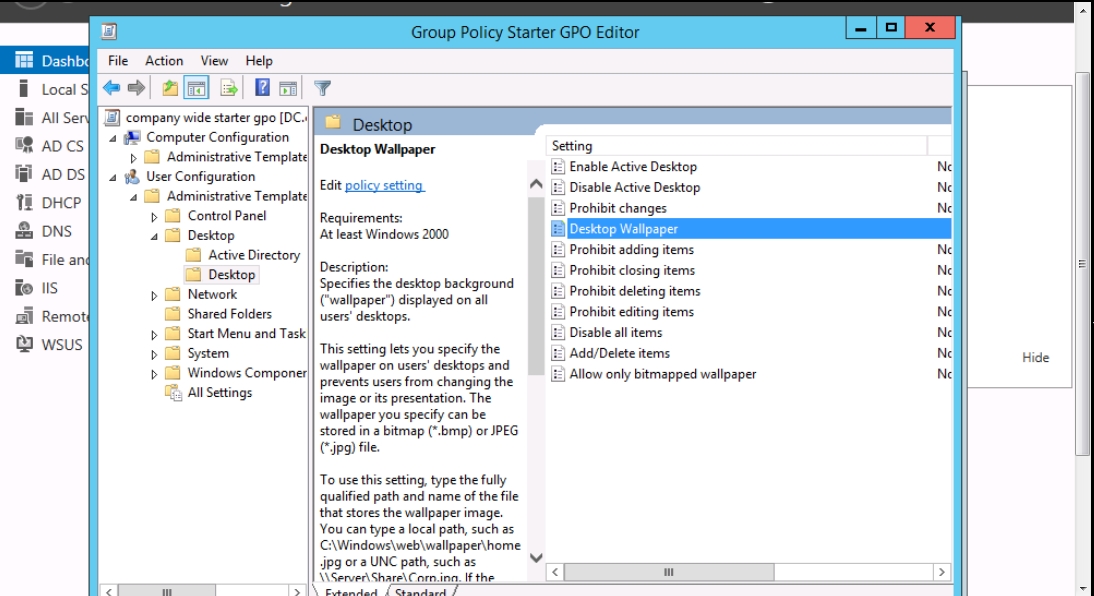This screenshot has width=1094, height=596.
Task: Click the Up one level folder icon
Action: coord(170,88)
